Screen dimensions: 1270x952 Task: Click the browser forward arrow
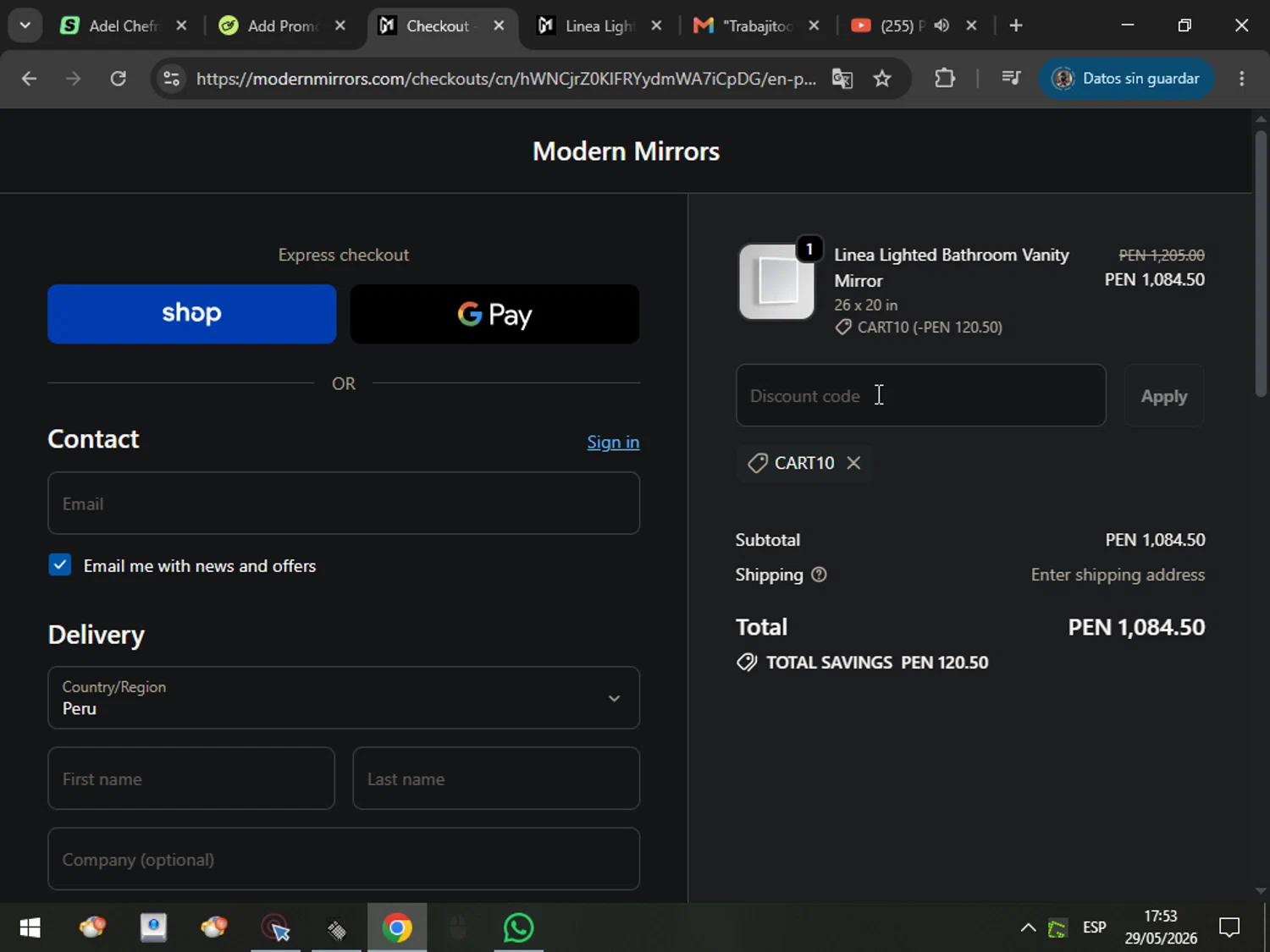click(74, 79)
